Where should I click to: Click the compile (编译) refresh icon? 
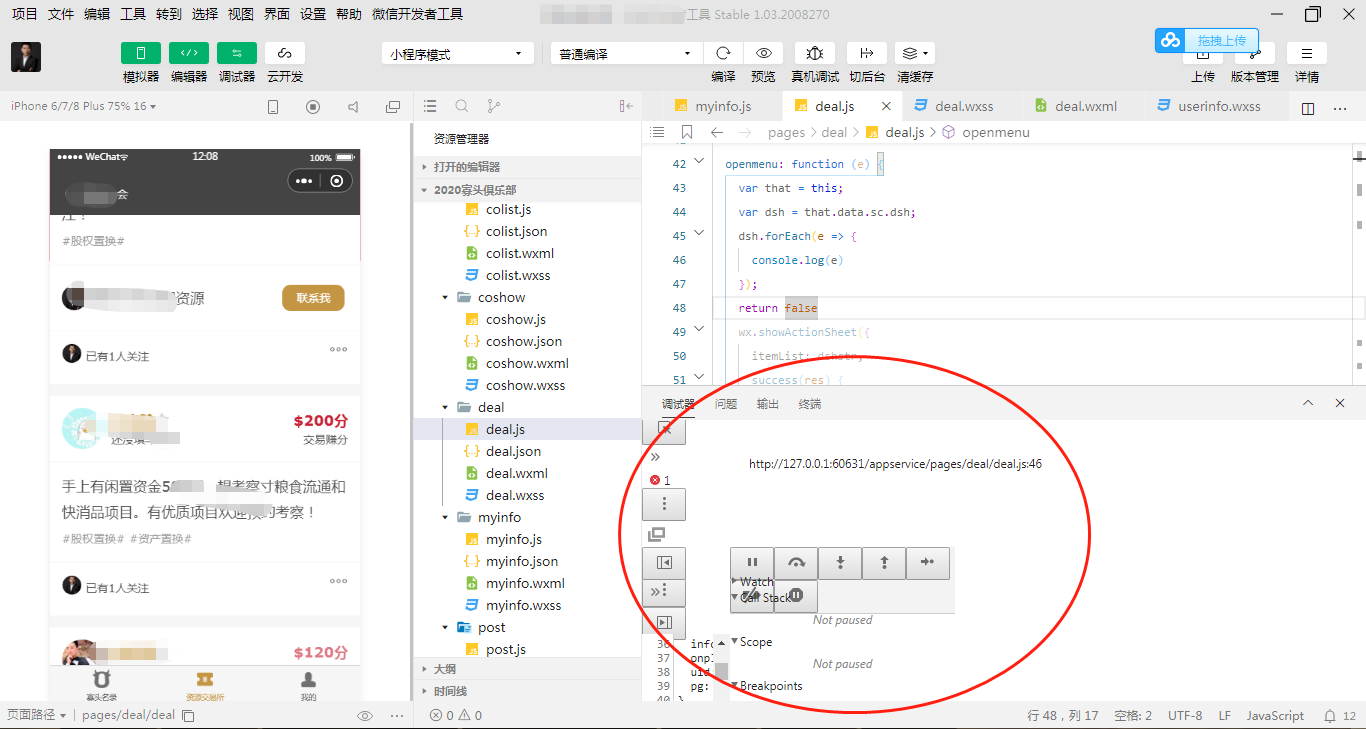point(723,53)
